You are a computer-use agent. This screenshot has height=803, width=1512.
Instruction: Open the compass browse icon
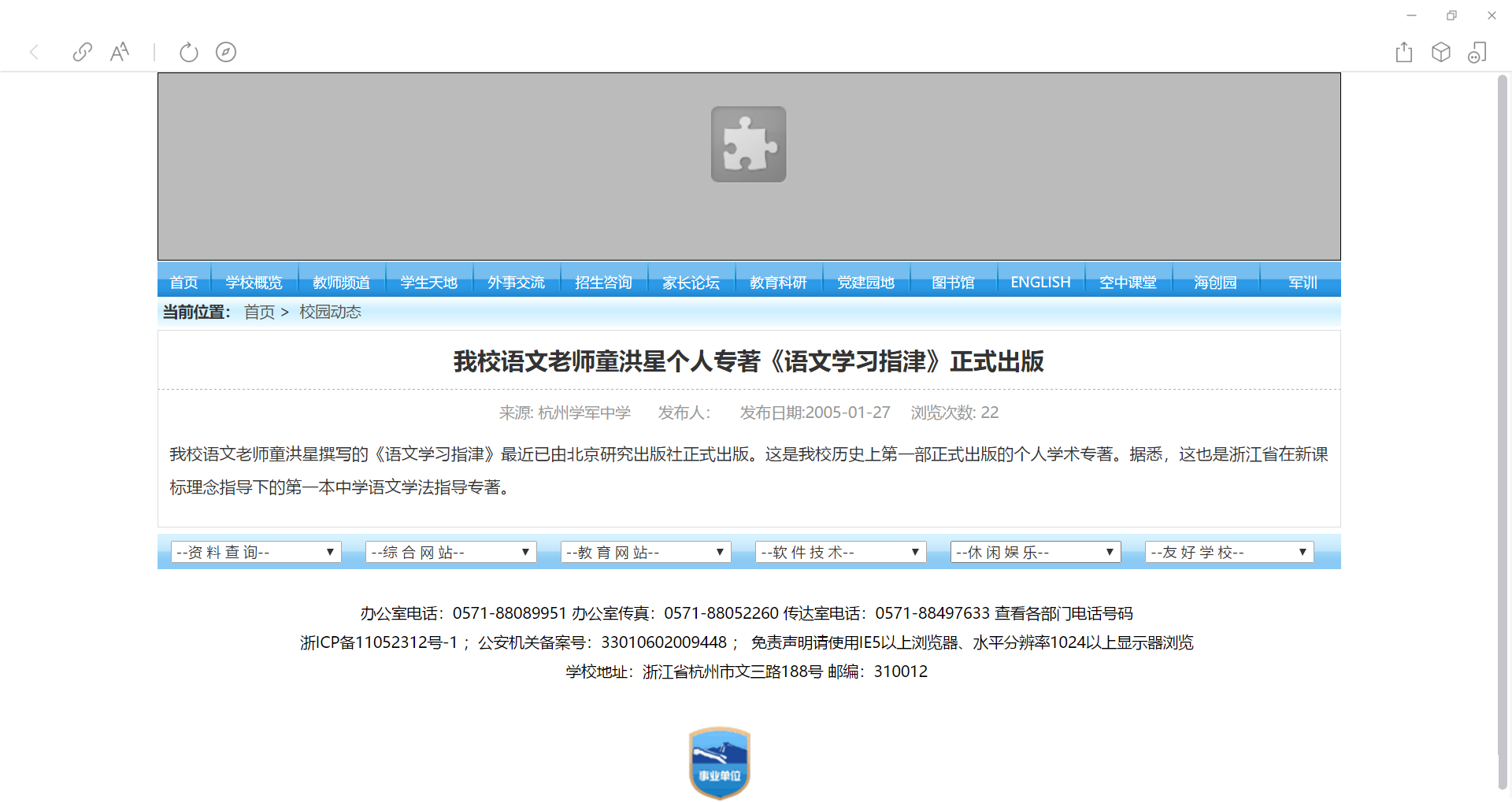pyautogui.click(x=226, y=52)
